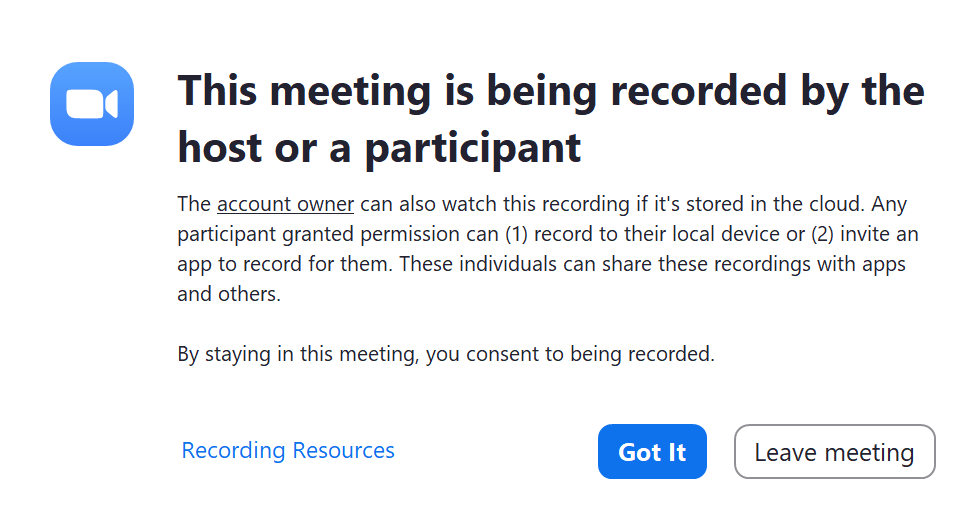
Task: Click the consent to being recorded sentence
Action: coord(446,354)
